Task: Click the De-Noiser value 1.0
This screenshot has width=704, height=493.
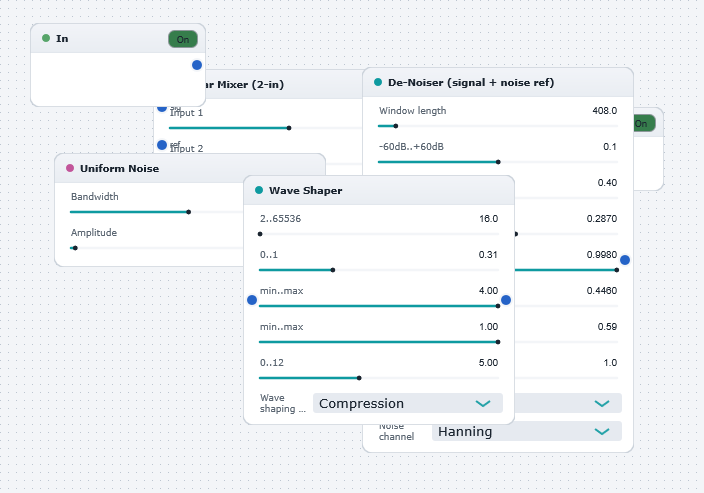Action: [610, 362]
